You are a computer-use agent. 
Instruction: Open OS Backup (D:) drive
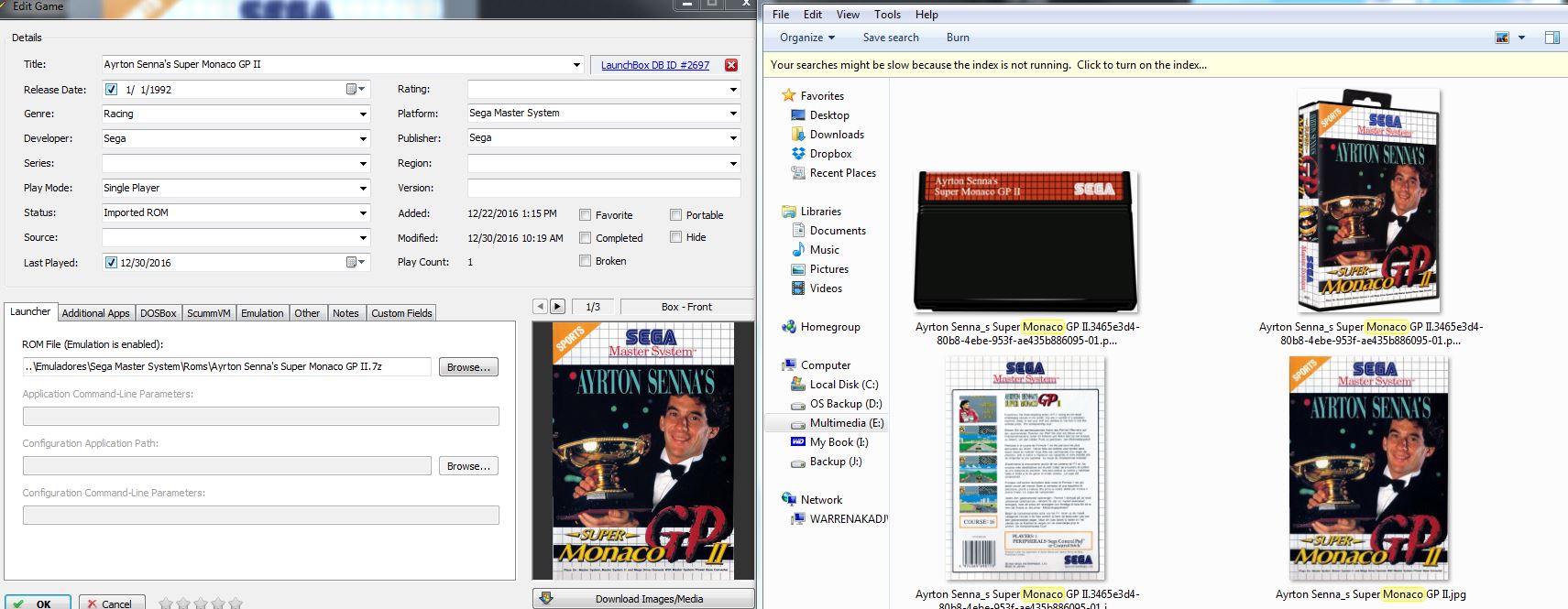click(845, 404)
